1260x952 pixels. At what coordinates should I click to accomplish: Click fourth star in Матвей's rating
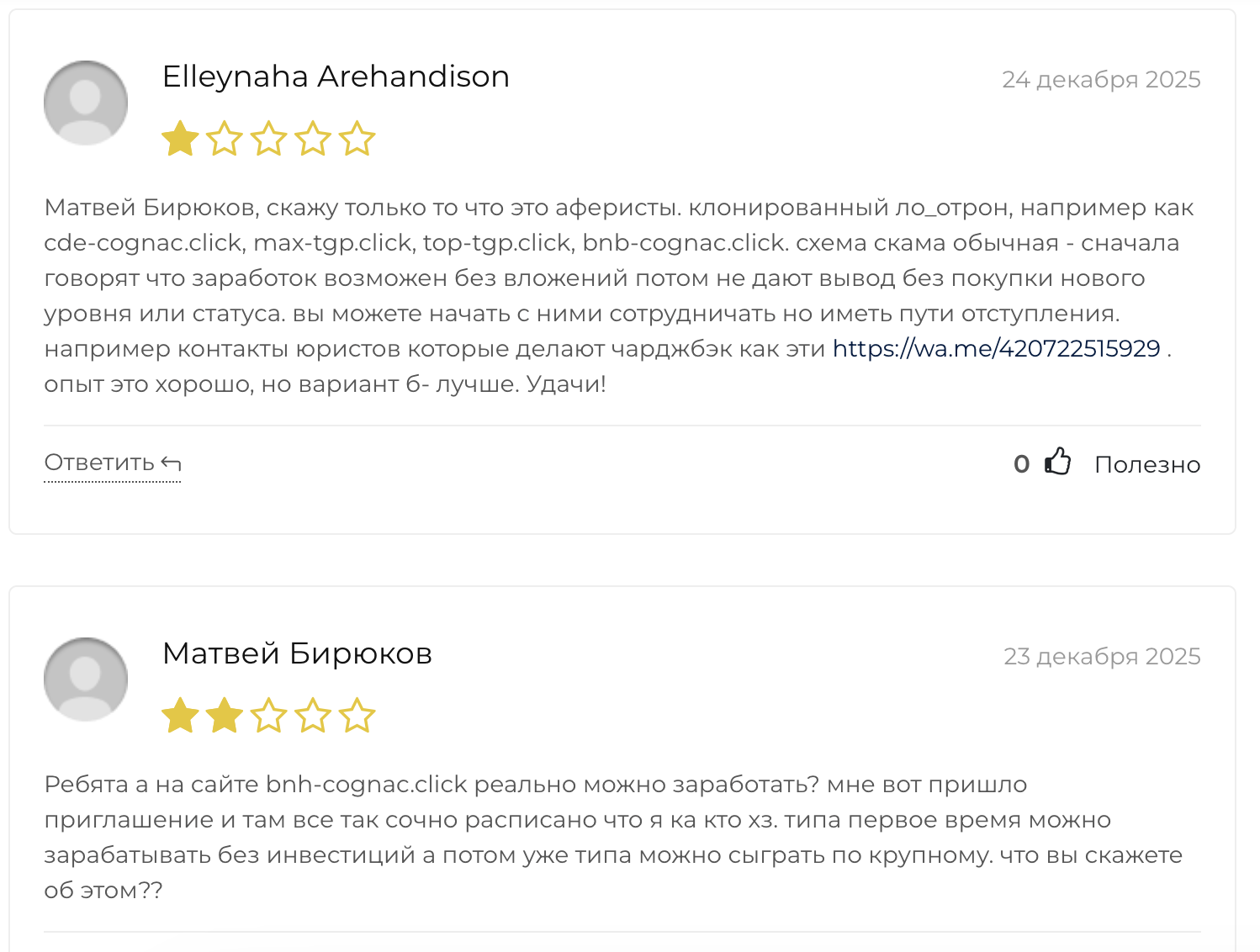[x=313, y=716]
